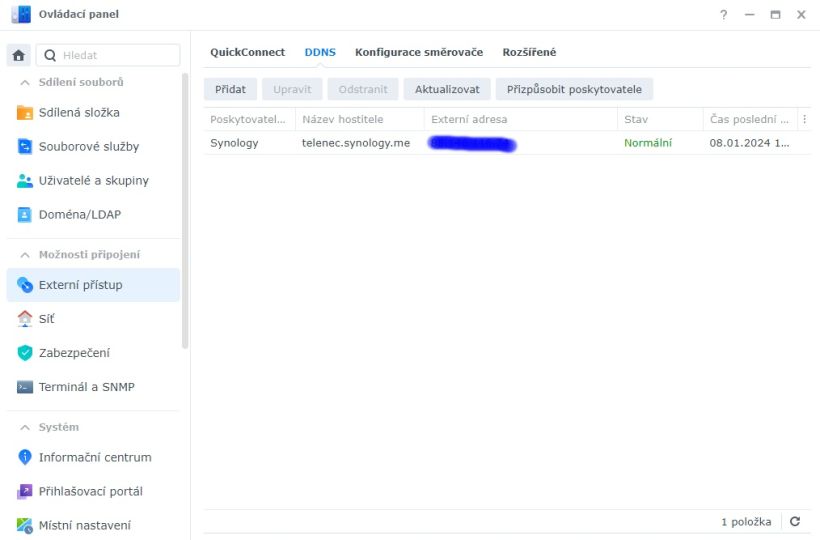Click the Home icon in sidebar
This screenshot has width=820, height=540.
[x=20, y=56]
